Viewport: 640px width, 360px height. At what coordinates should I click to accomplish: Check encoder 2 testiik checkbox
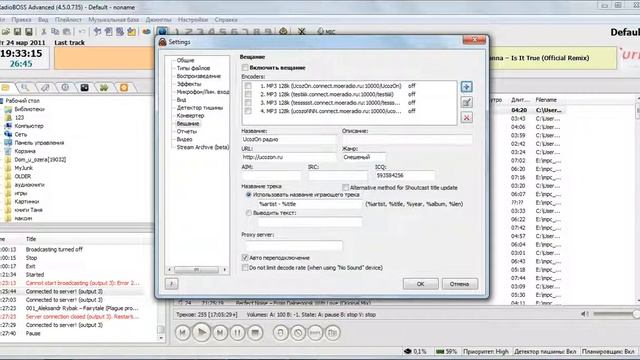click(248, 94)
